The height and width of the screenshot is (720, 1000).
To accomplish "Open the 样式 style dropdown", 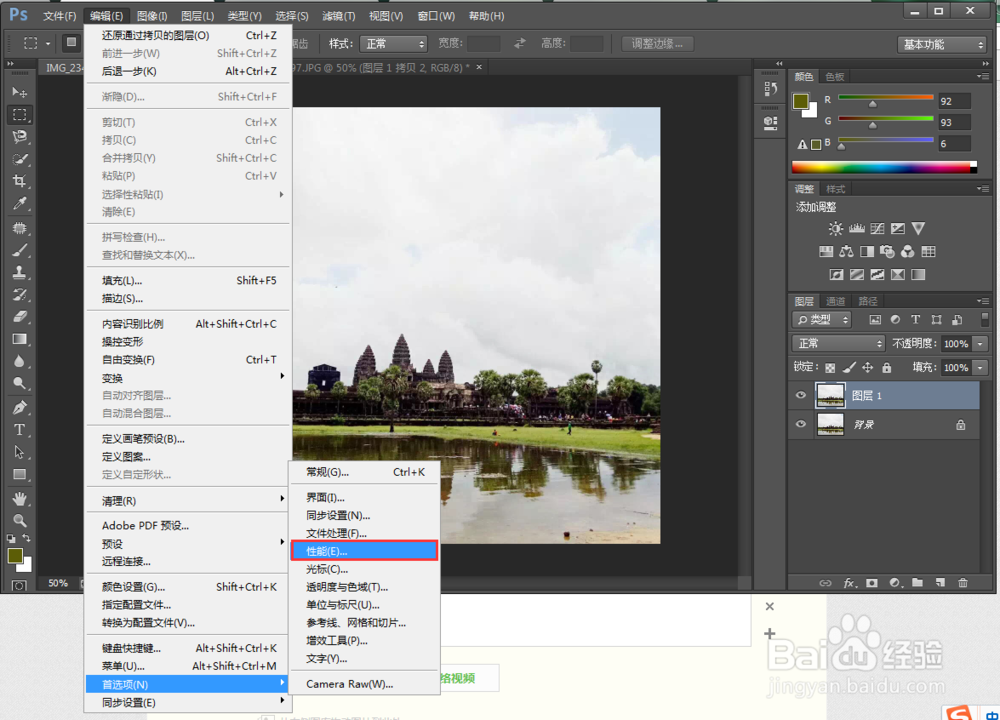I will (x=393, y=44).
